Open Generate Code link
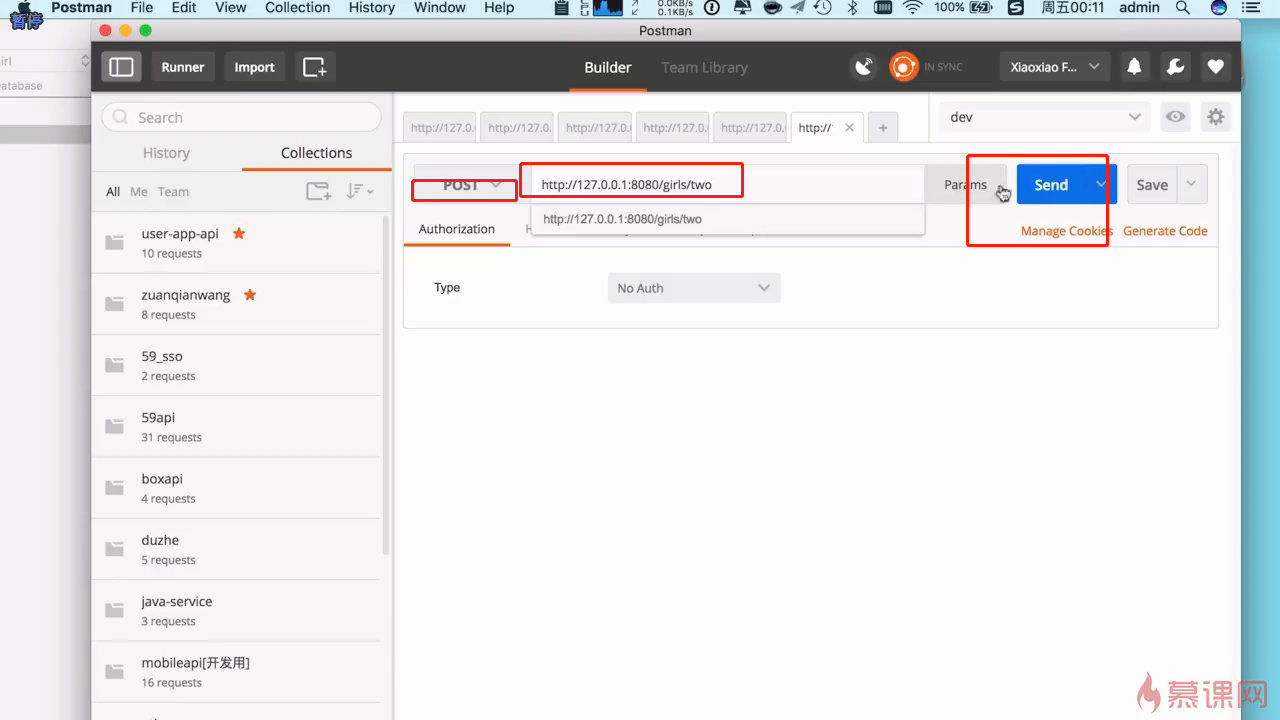1280x720 pixels. pos(1165,231)
